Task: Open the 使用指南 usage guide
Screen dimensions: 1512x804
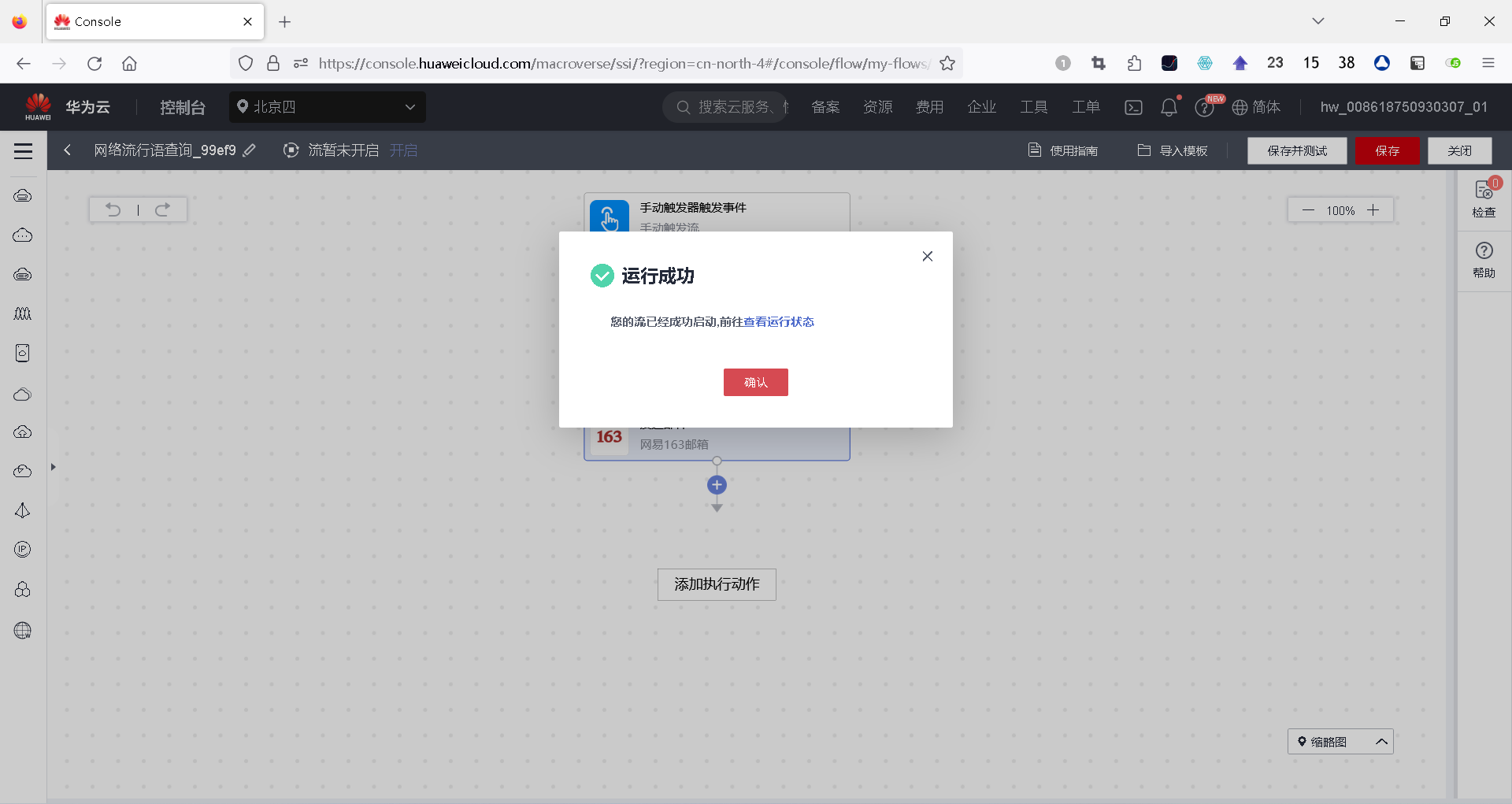Action: (x=1063, y=150)
